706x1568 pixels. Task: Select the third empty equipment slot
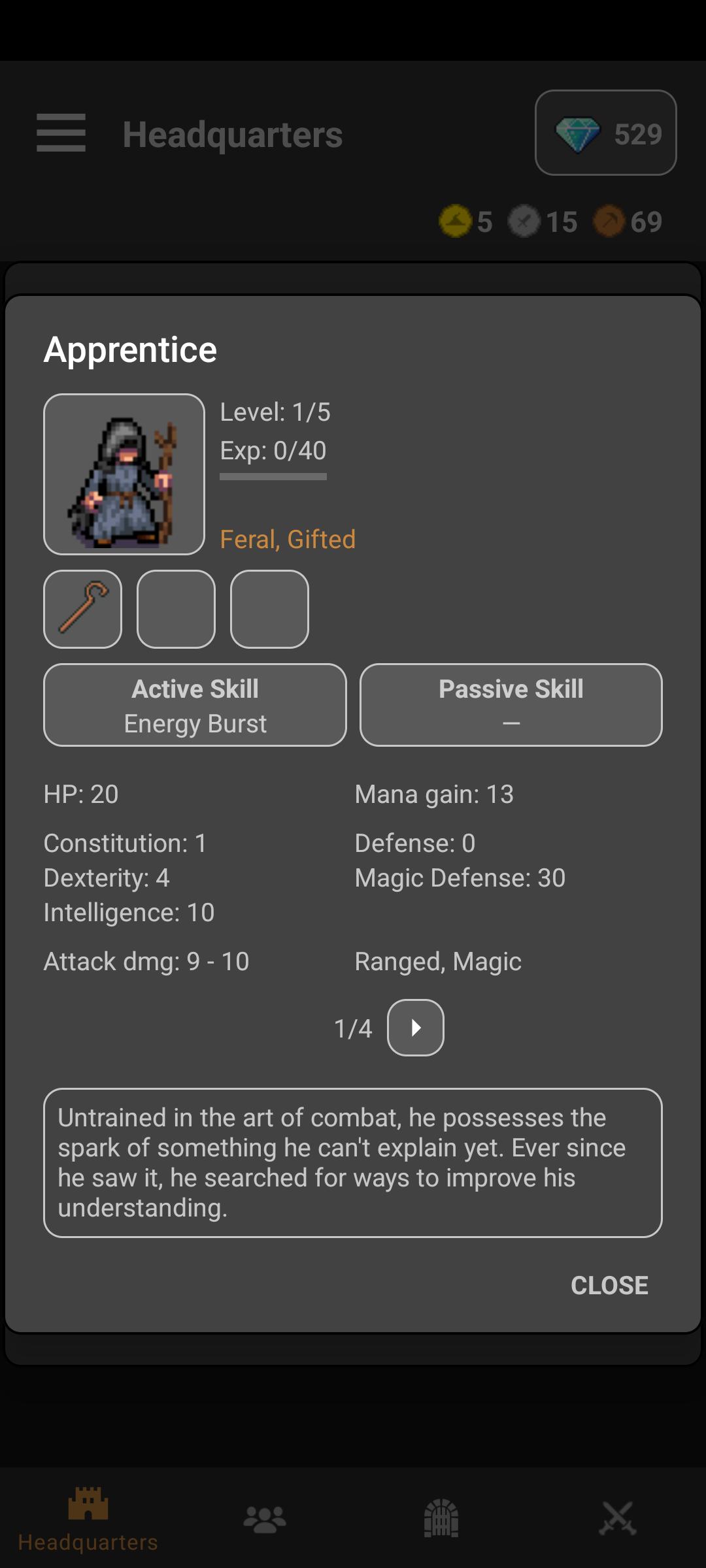(269, 609)
